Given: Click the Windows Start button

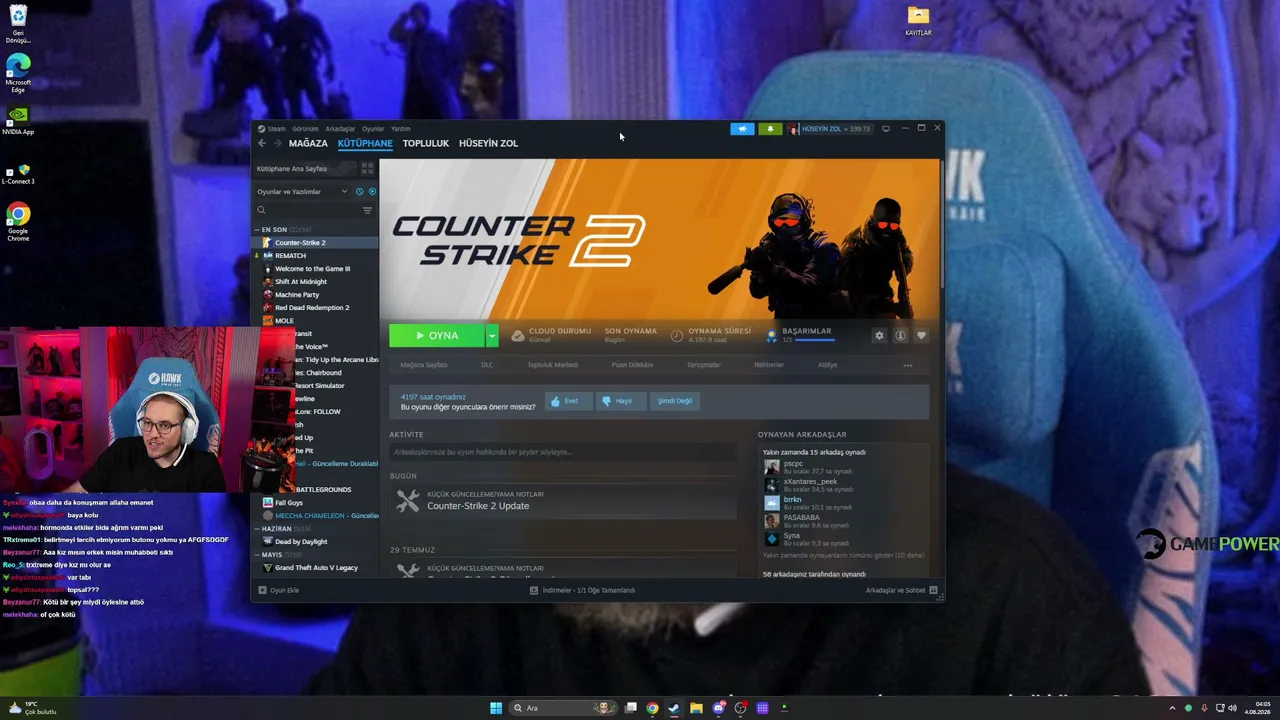Looking at the screenshot, I should click(x=496, y=708).
